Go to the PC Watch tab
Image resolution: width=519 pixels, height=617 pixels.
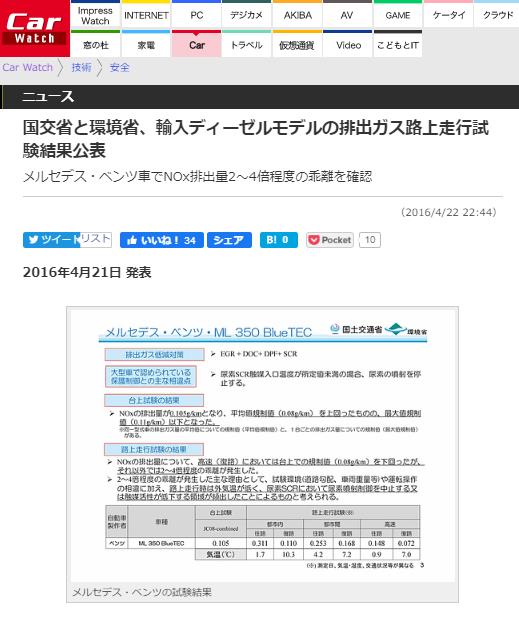[196, 15]
